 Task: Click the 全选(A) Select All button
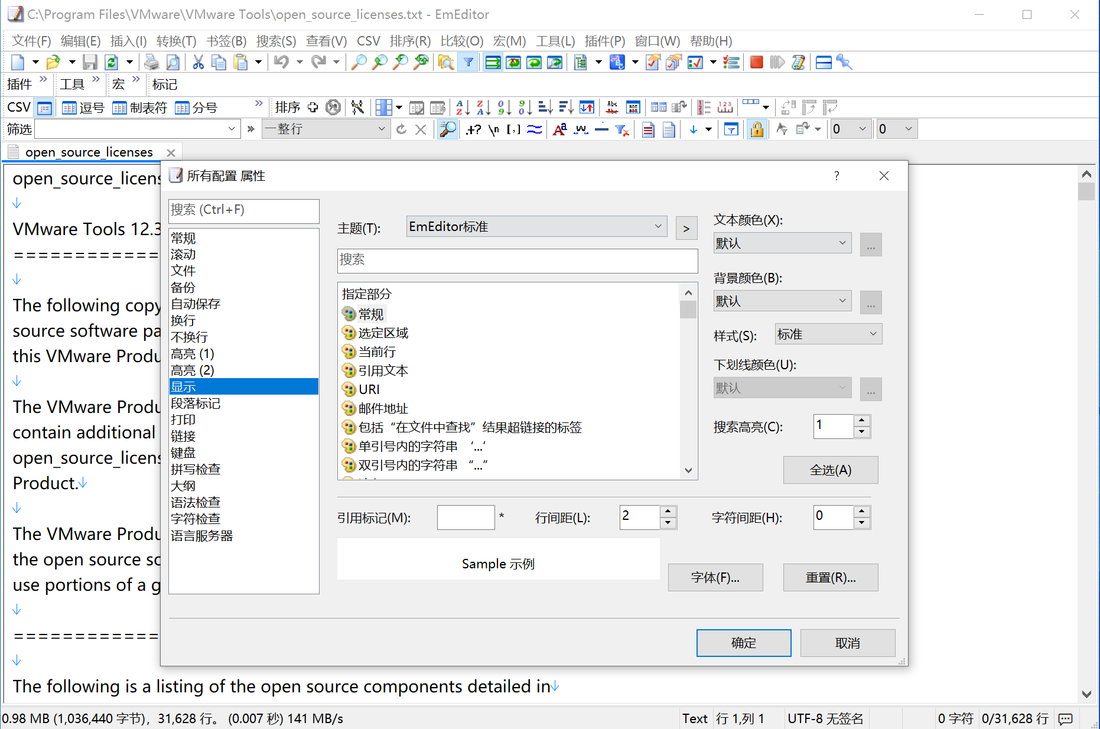pos(831,470)
